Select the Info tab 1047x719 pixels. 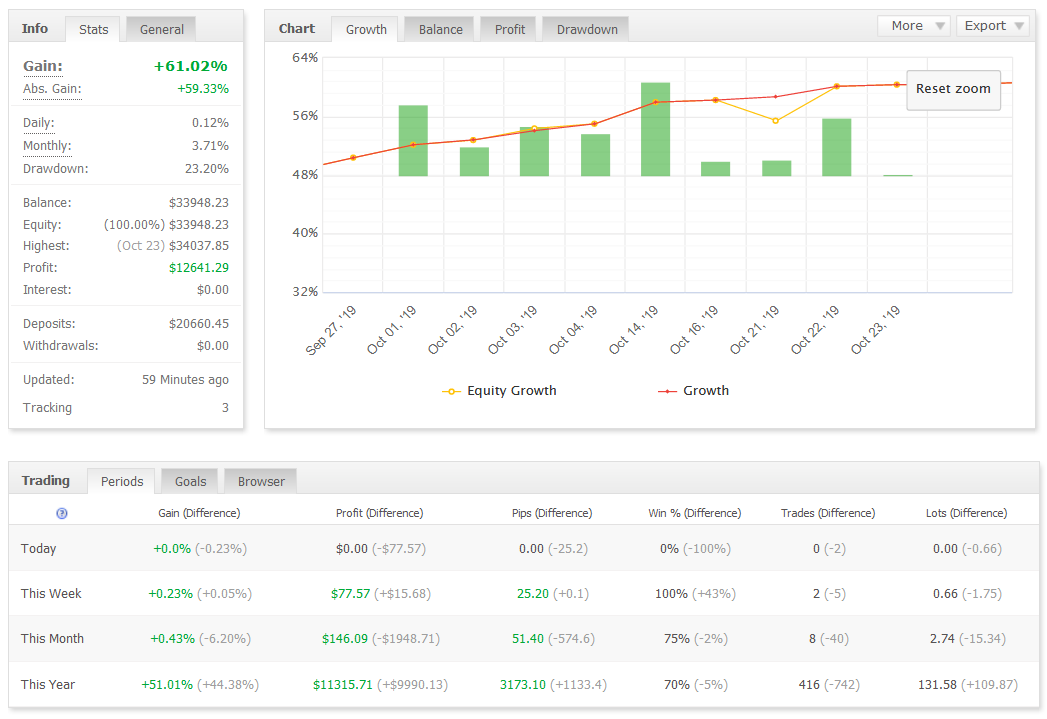(x=35, y=29)
